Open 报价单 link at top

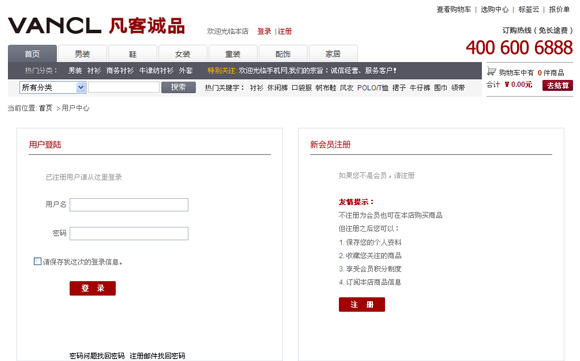[559, 9]
